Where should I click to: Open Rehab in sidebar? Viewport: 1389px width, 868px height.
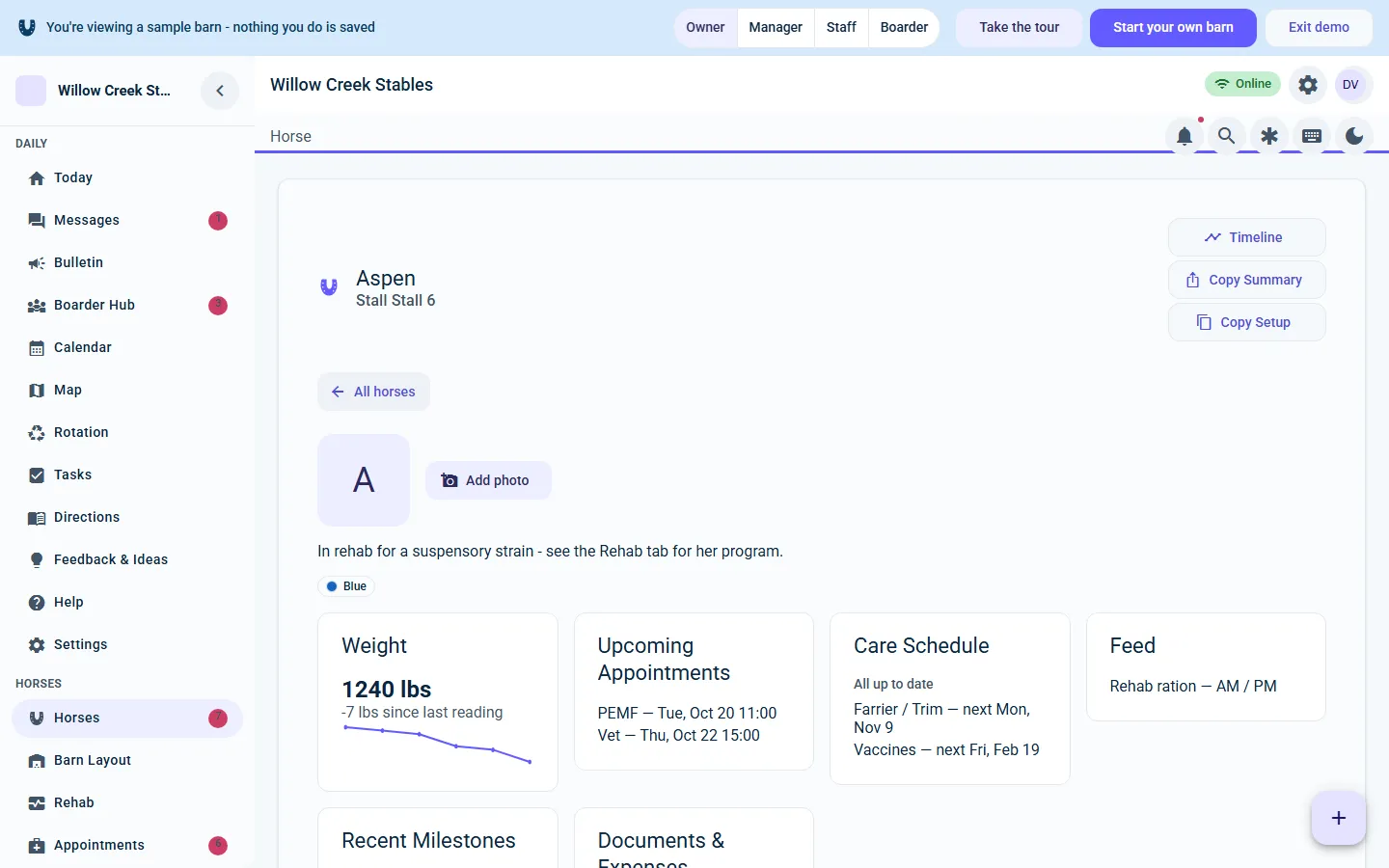click(x=127, y=802)
